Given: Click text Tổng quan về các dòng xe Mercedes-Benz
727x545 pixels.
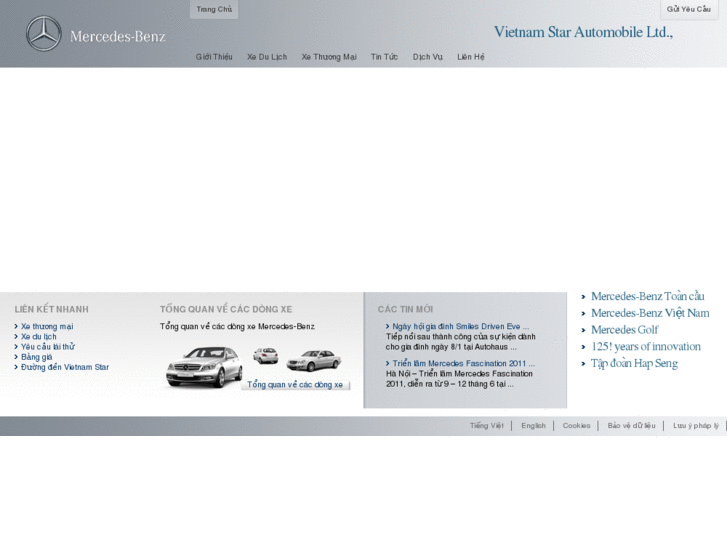Looking at the screenshot, I should point(237,327).
